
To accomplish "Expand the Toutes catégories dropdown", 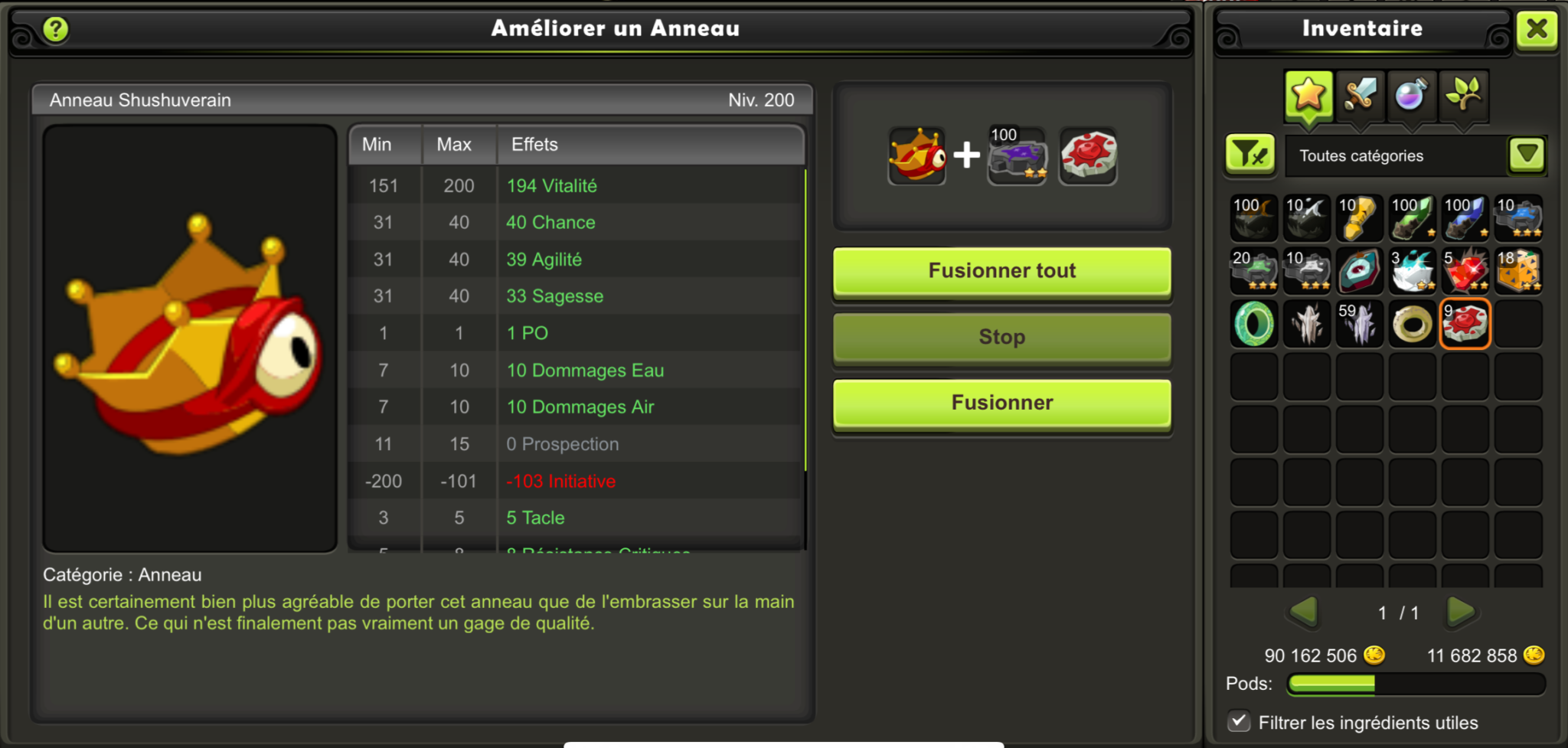I will 1396,156.
